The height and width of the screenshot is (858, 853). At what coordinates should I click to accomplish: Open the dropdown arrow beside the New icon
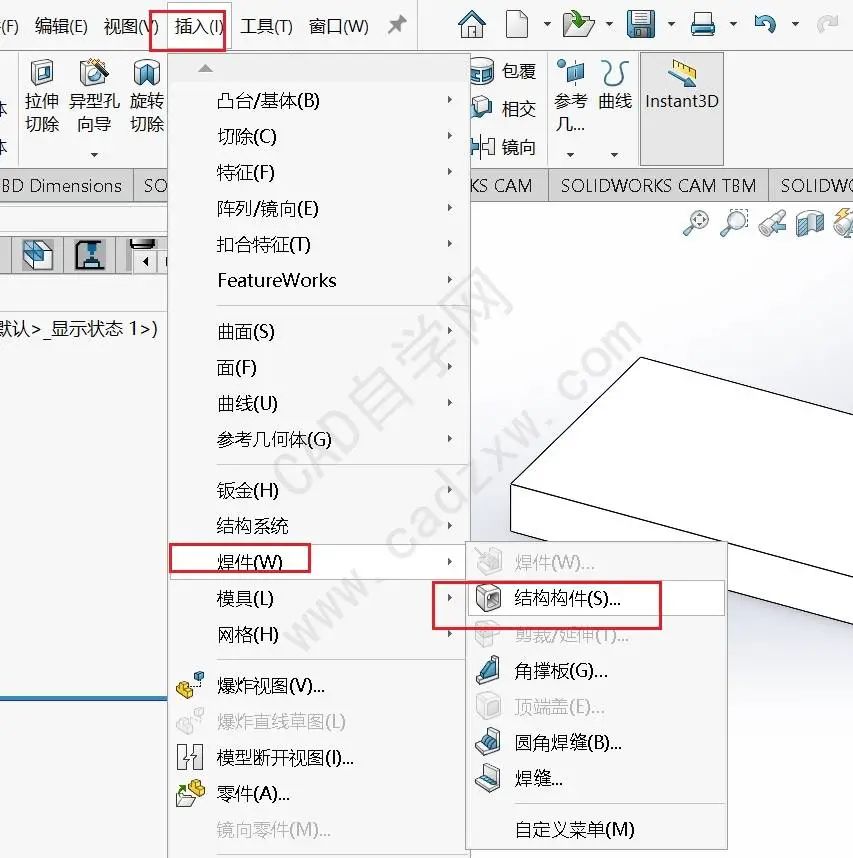coord(547,24)
